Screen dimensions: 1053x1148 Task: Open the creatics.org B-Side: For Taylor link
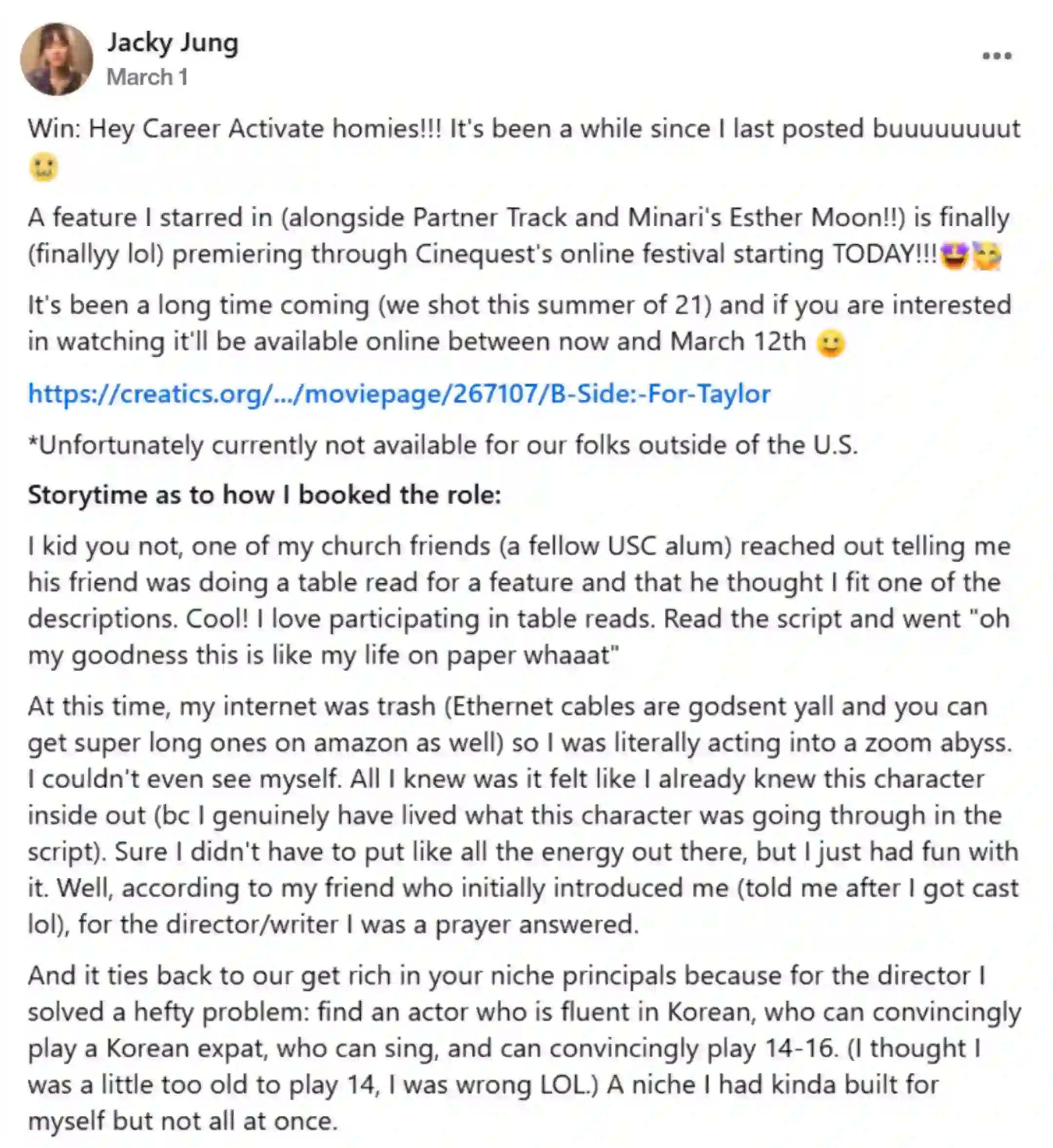(x=399, y=394)
